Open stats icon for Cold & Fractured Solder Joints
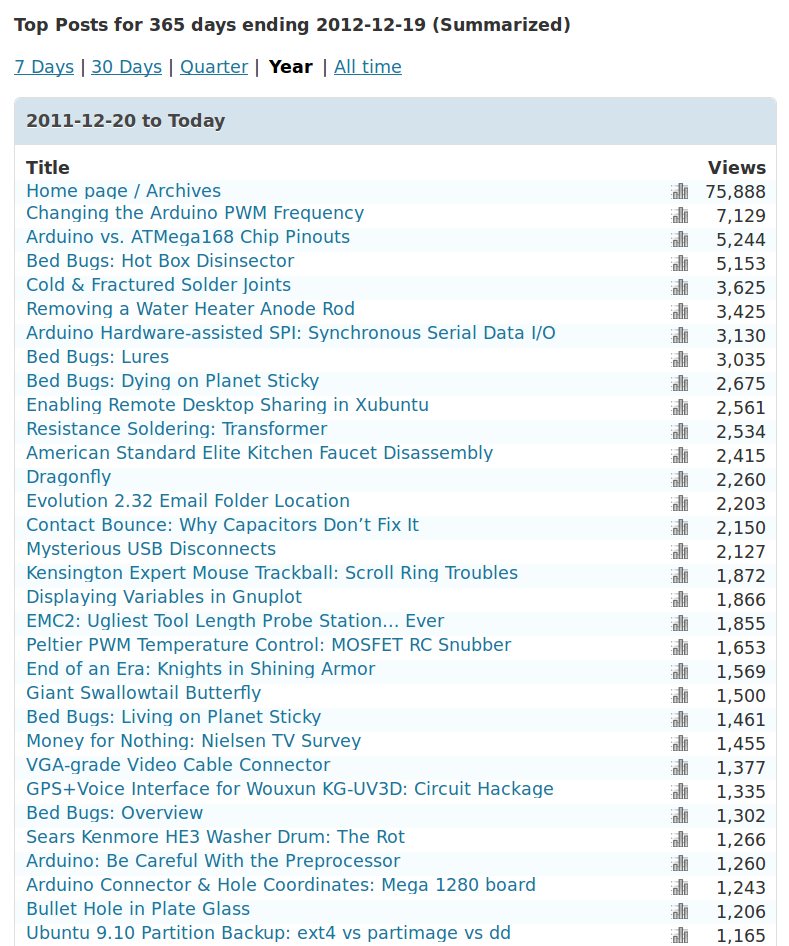The image size is (789, 946). tap(680, 287)
